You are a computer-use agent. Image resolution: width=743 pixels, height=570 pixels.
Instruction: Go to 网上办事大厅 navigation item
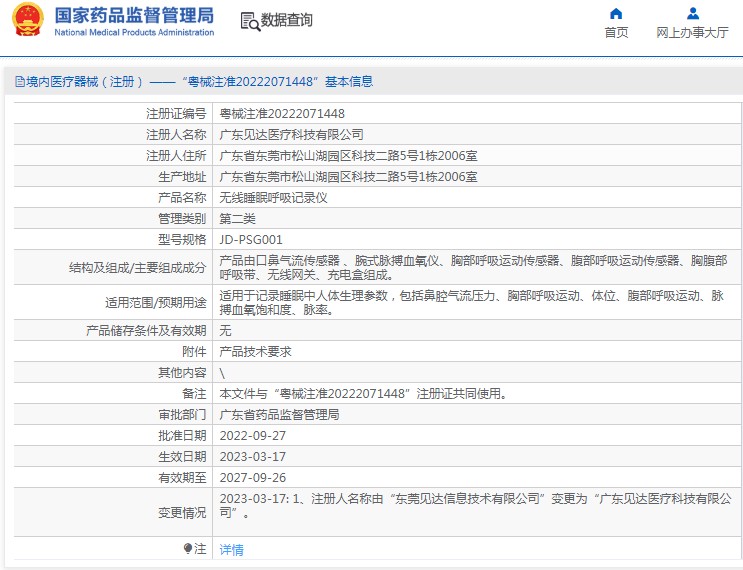coord(692,32)
